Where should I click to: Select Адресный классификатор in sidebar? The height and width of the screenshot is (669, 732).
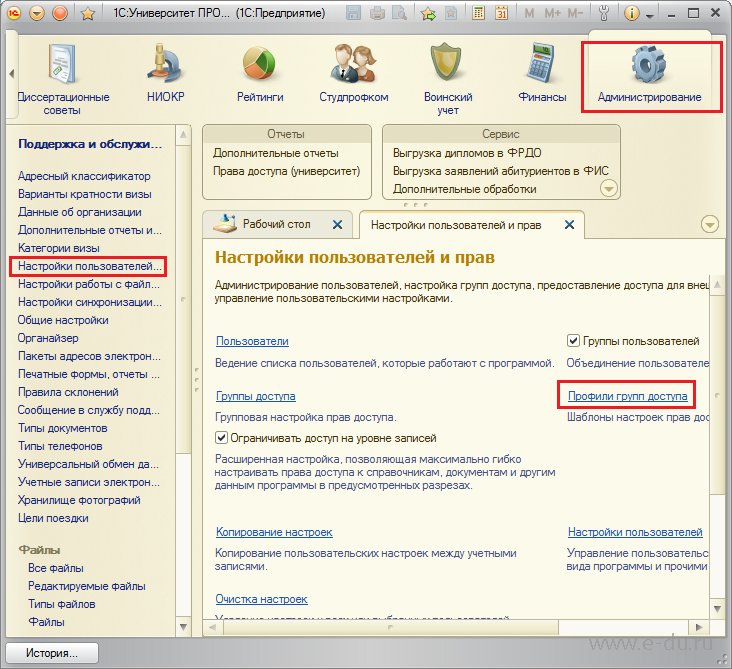point(84,176)
